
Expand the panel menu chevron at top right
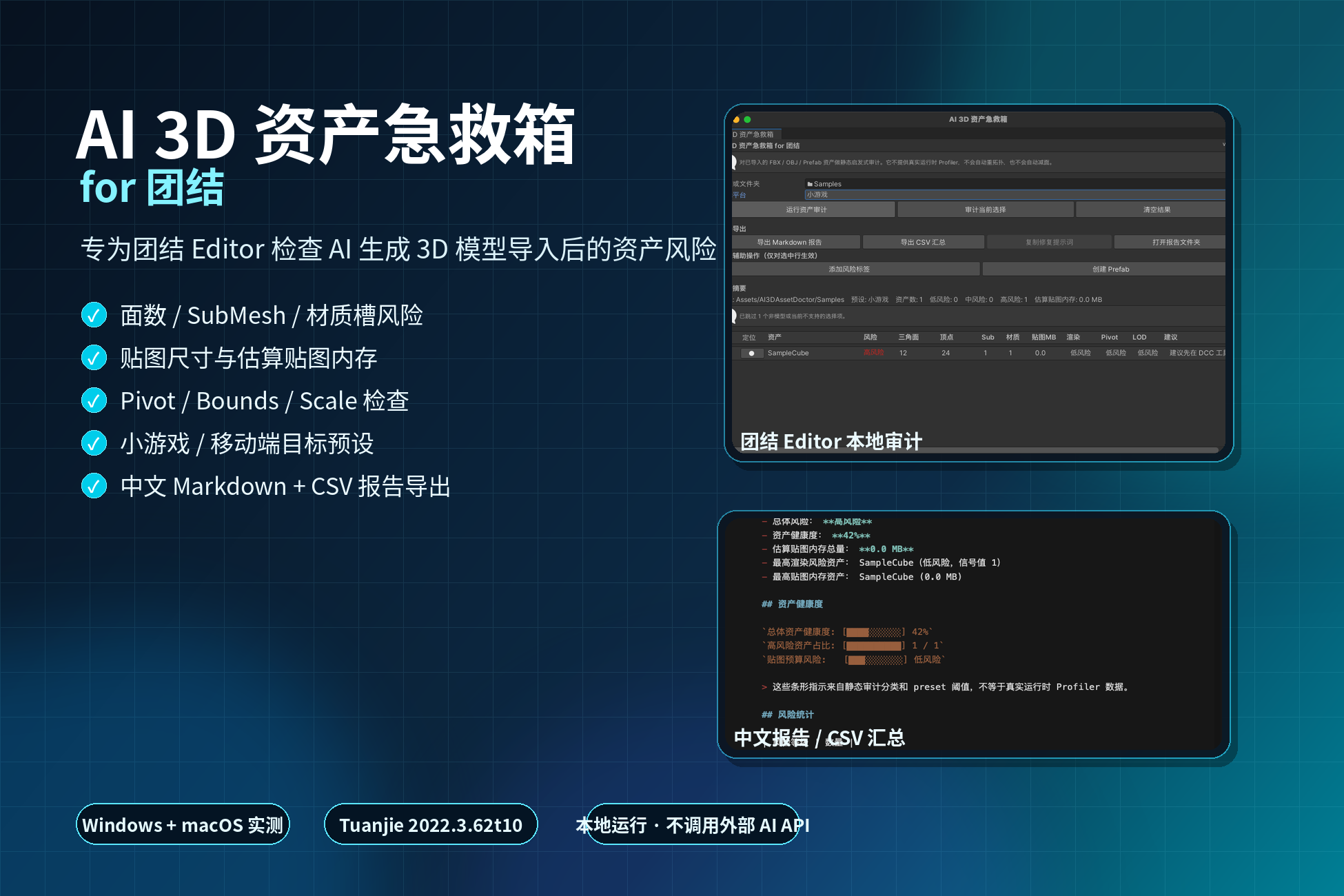pyautogui.click(x=1223, y=145)
